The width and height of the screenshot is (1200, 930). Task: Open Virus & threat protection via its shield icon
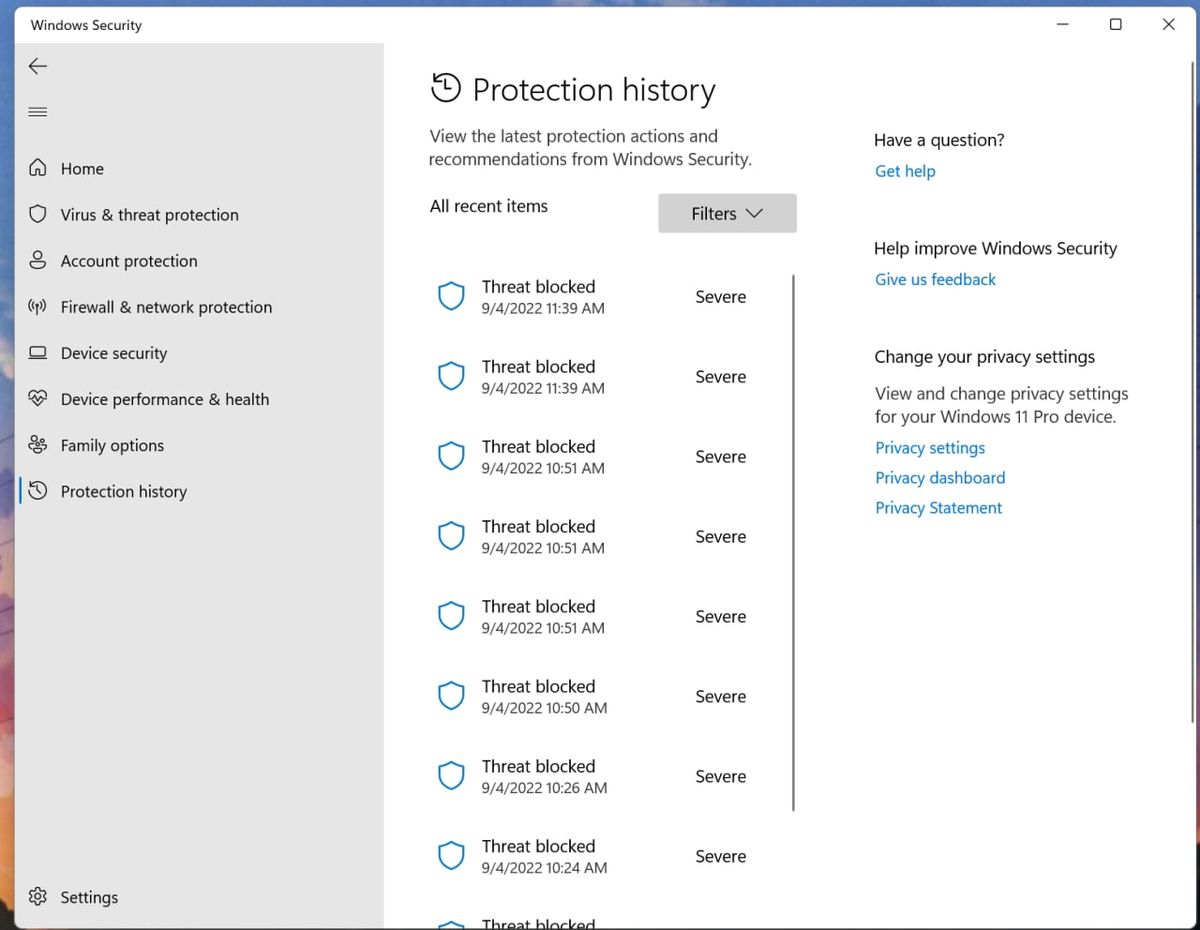click(37, 214)
